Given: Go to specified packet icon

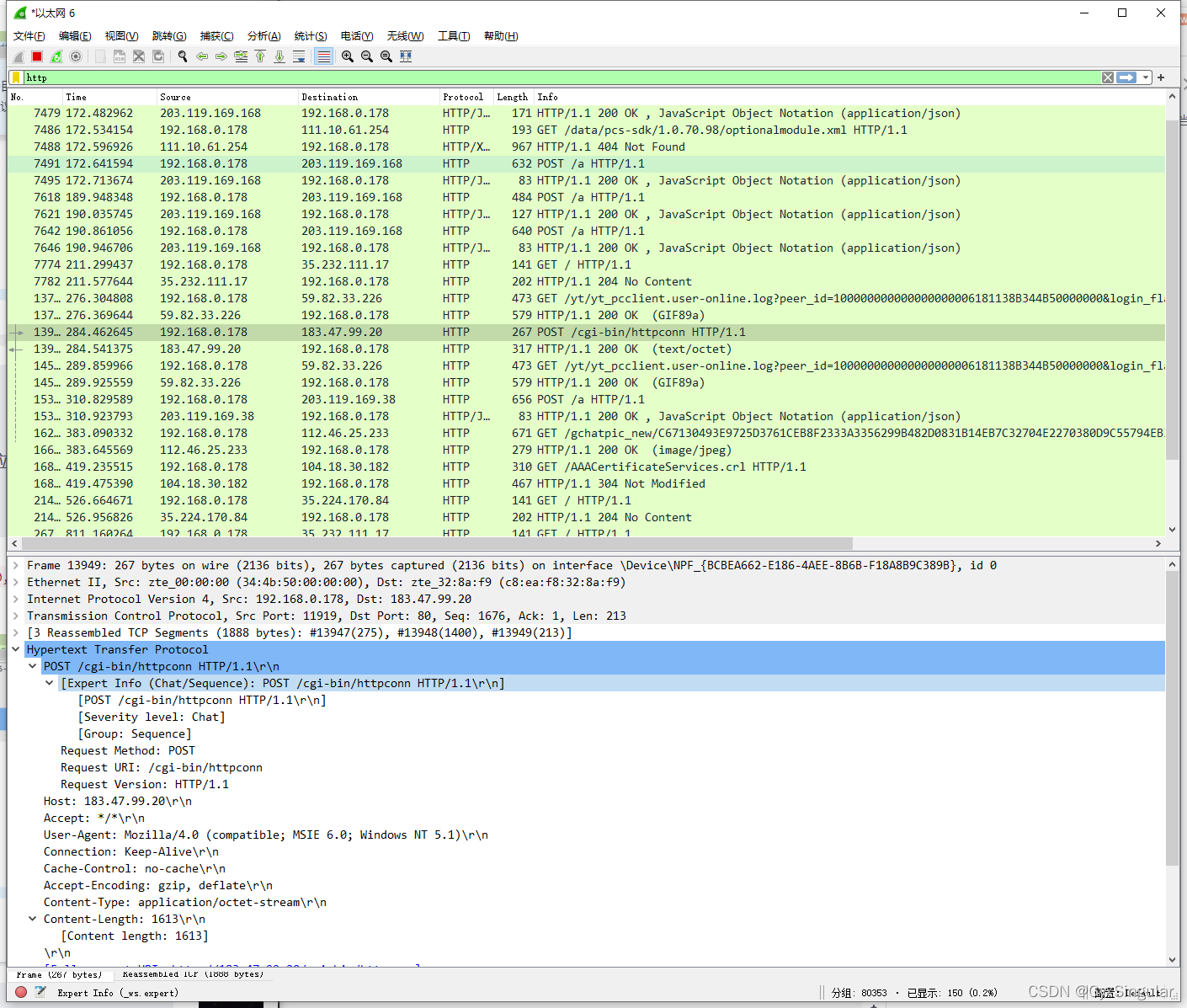Looking at the screenshot, I should (241, 56).
